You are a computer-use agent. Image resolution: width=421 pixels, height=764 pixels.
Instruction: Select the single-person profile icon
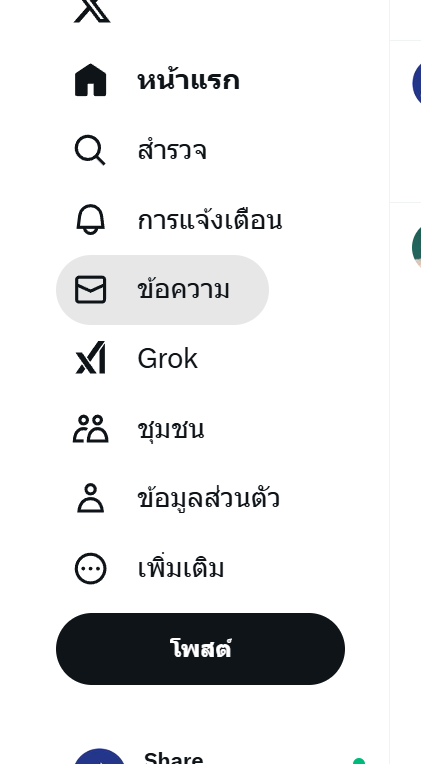click(91, 498)
